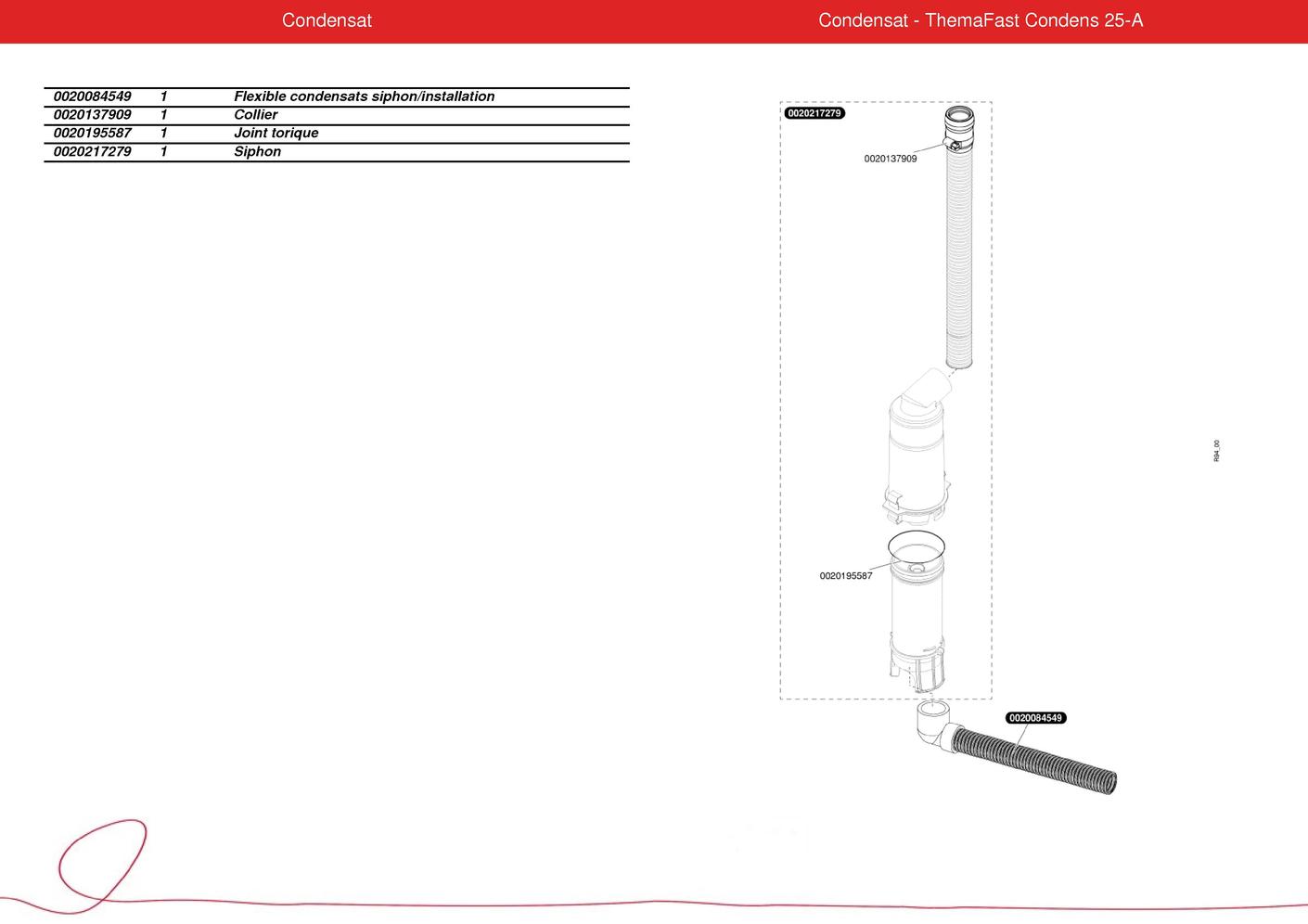Image resolution: width=1308 pixels, height=924 pixels.
Task: Select the elbow fitting below the siphon
Action: [x=930, y=725]
